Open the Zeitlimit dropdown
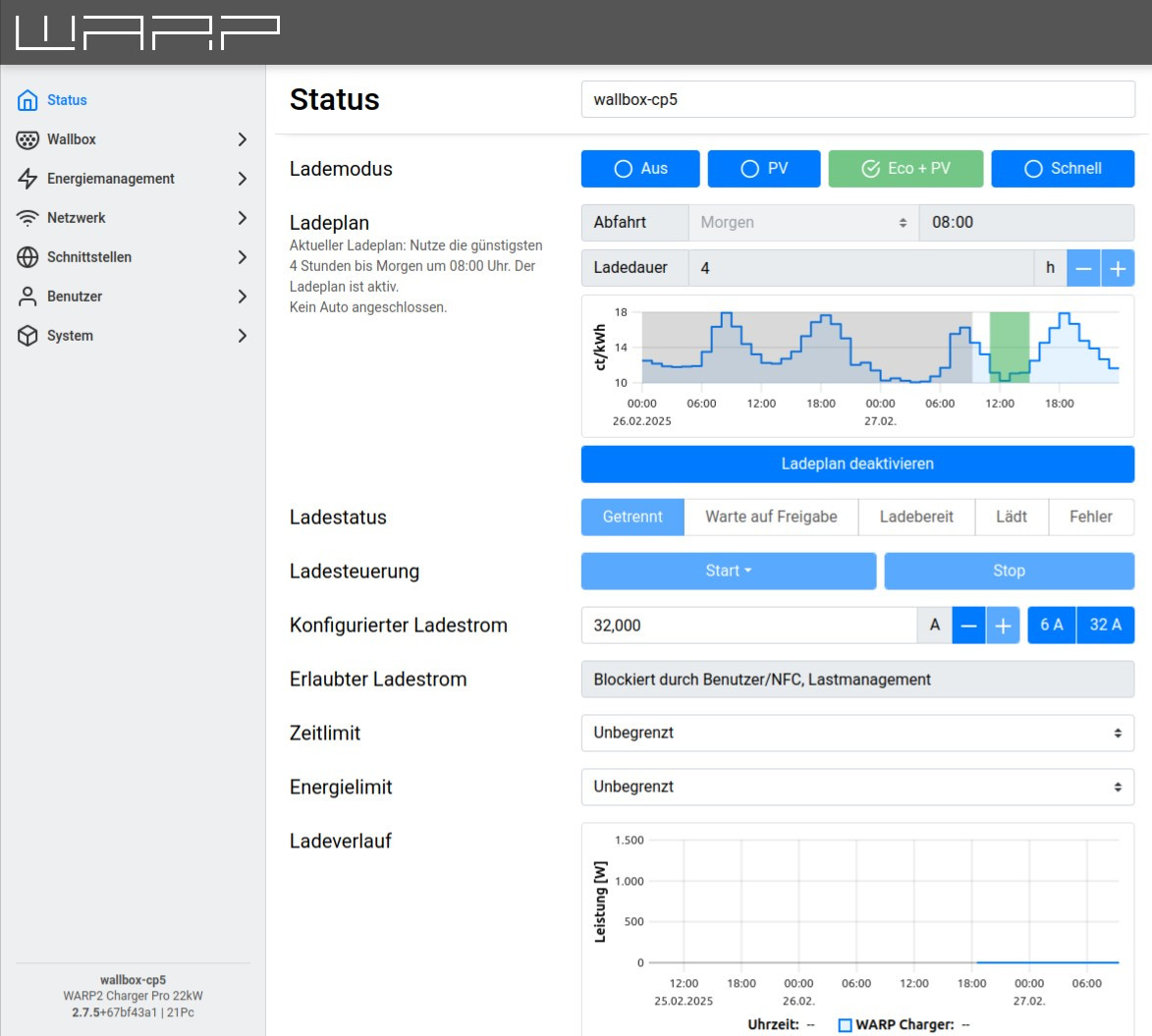The width and height of the screenshot is (1152, 1036). click(857, 734)
